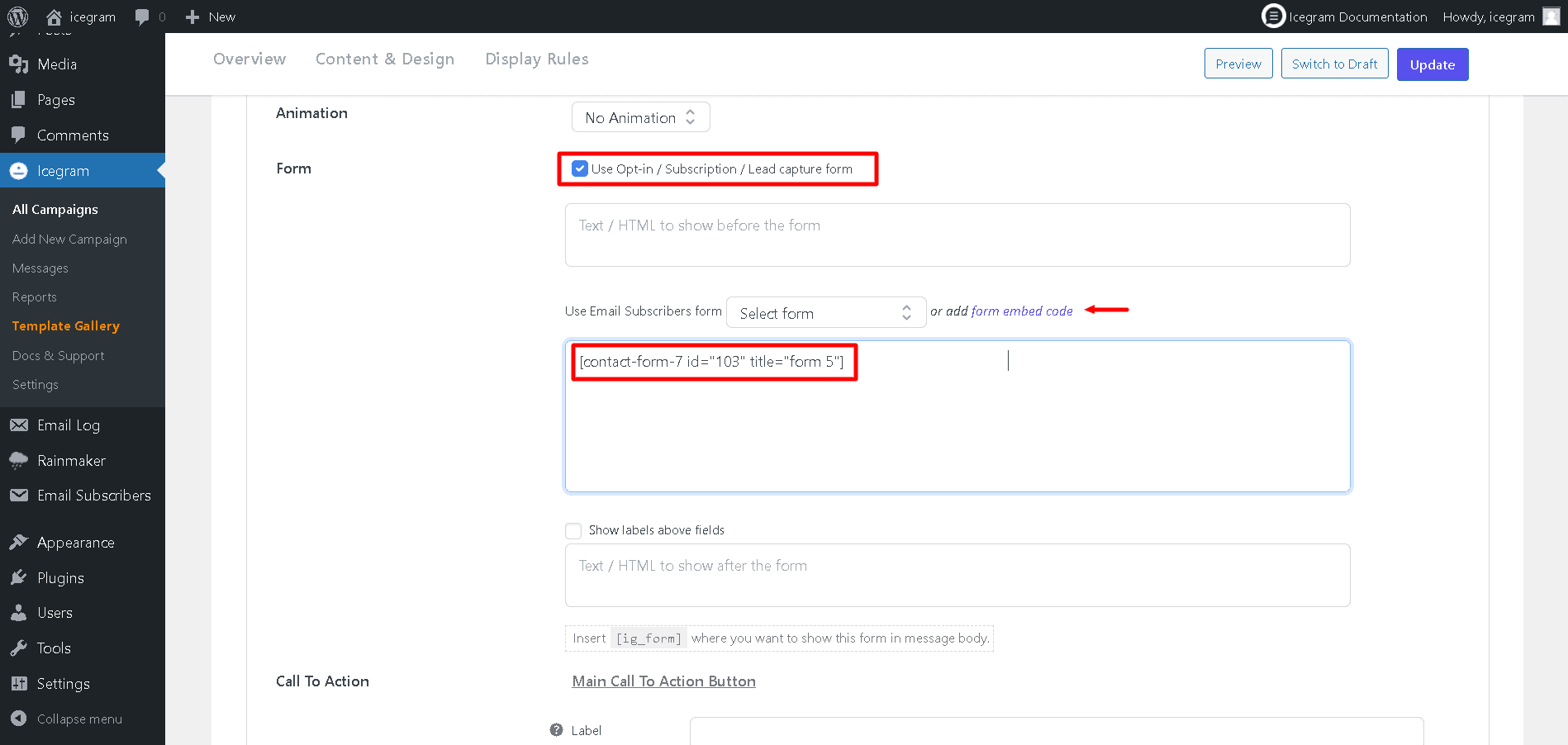The height and width of the screenshot is (745, 1568).
Task: Switch to the Overview tab
Action: point(249,59)
